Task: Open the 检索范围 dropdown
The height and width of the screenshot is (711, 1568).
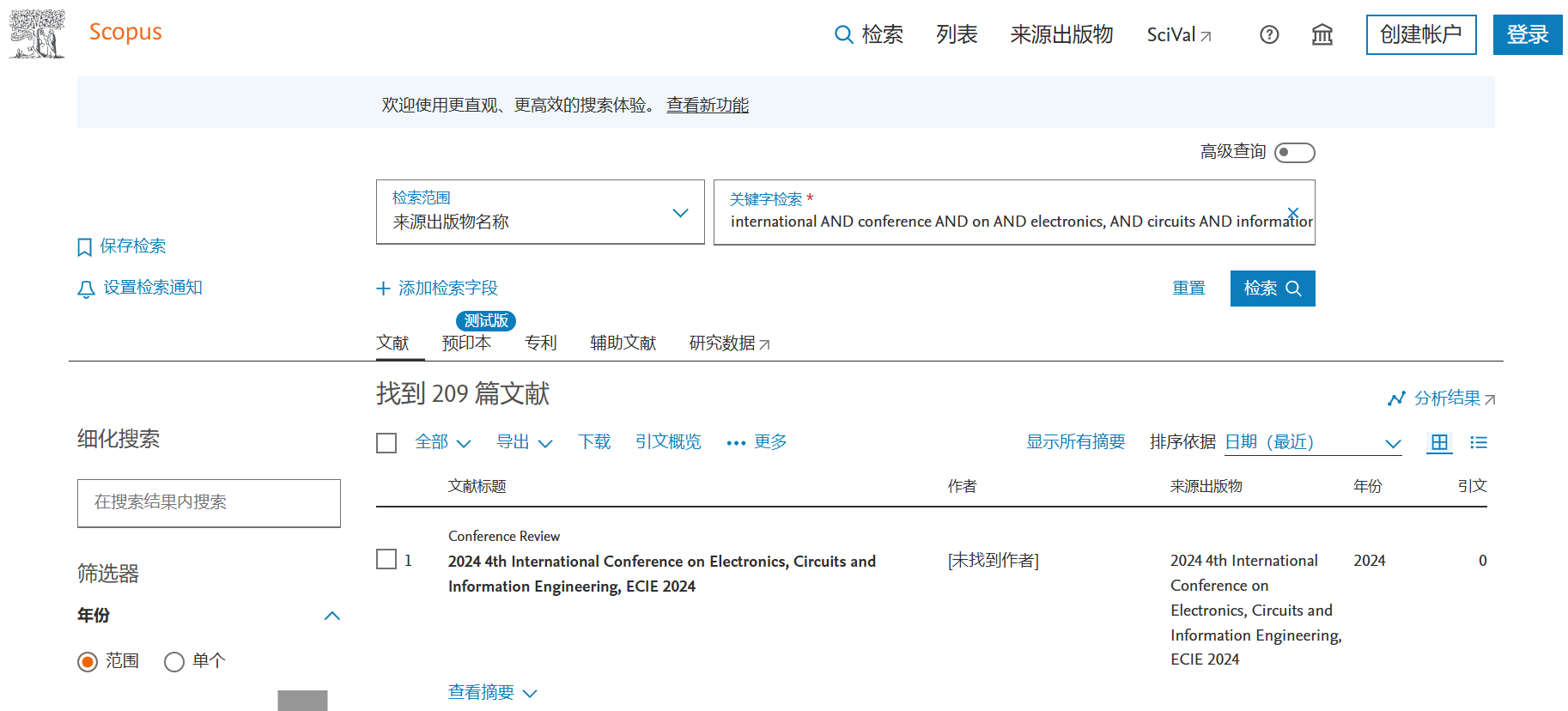Action: click(540, 212)
